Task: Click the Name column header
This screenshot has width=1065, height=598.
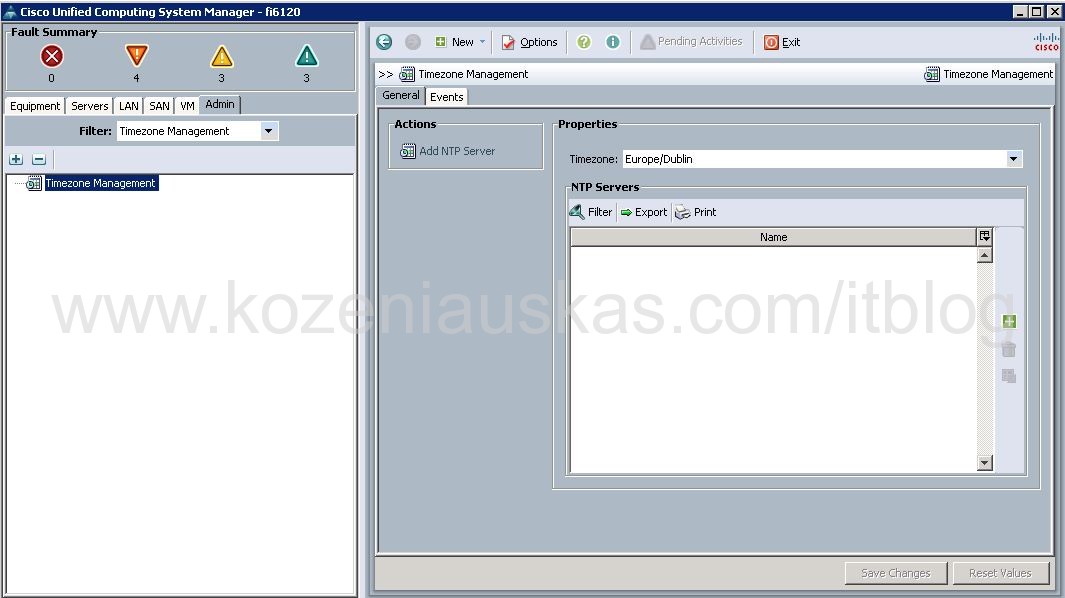Action: pos(773,237)
